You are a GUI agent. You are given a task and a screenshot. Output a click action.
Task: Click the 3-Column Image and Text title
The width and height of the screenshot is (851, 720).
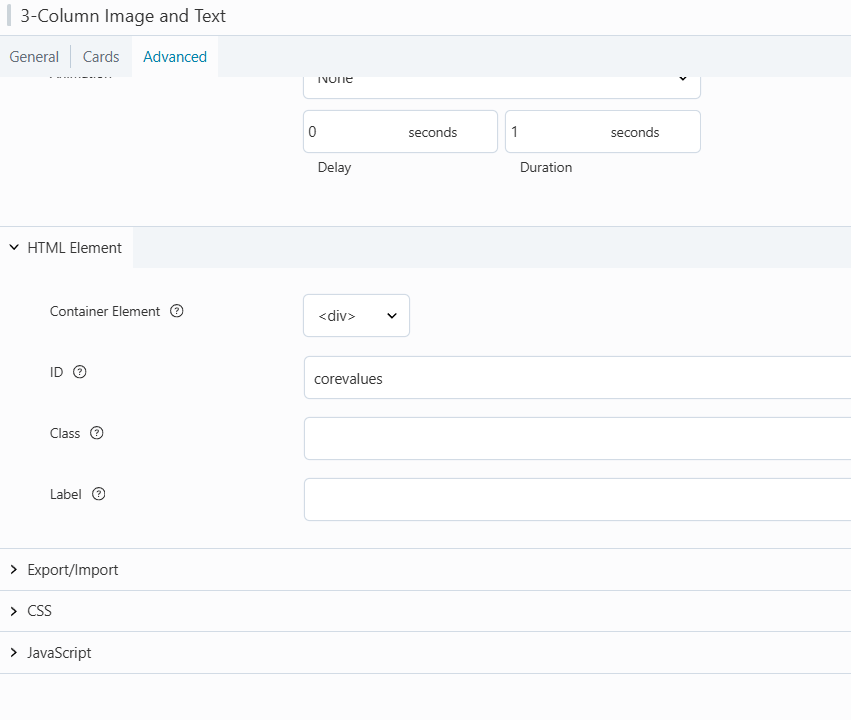click(123, 16)
